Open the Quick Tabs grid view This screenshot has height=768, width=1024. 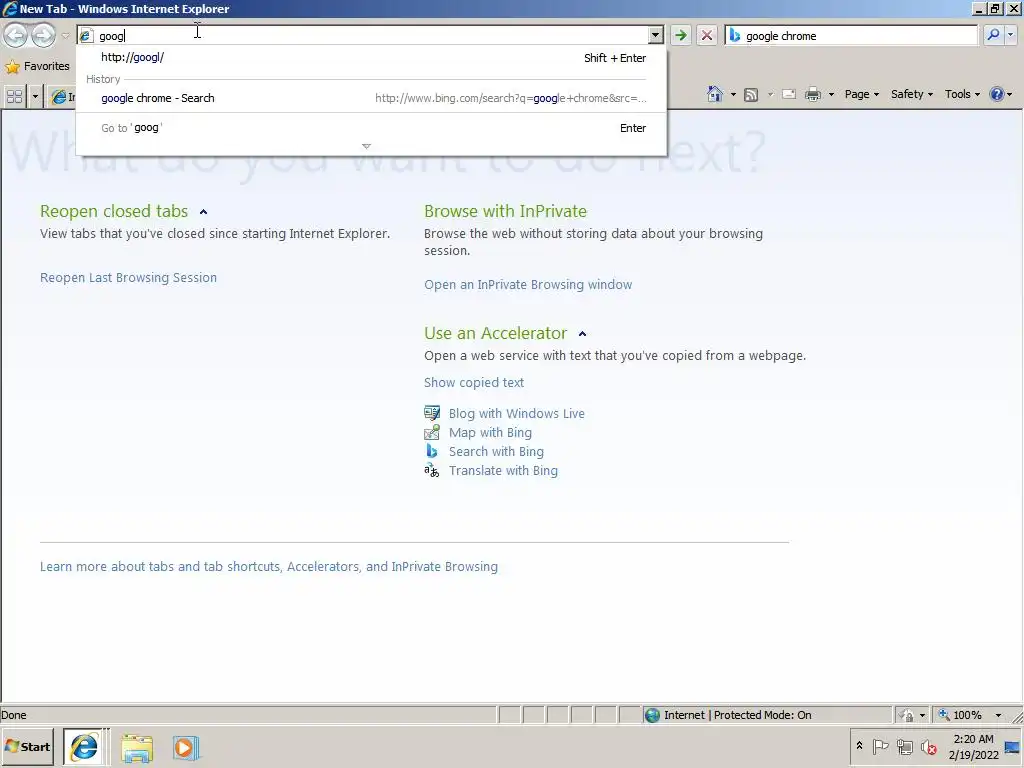click(x=14, y=97)
